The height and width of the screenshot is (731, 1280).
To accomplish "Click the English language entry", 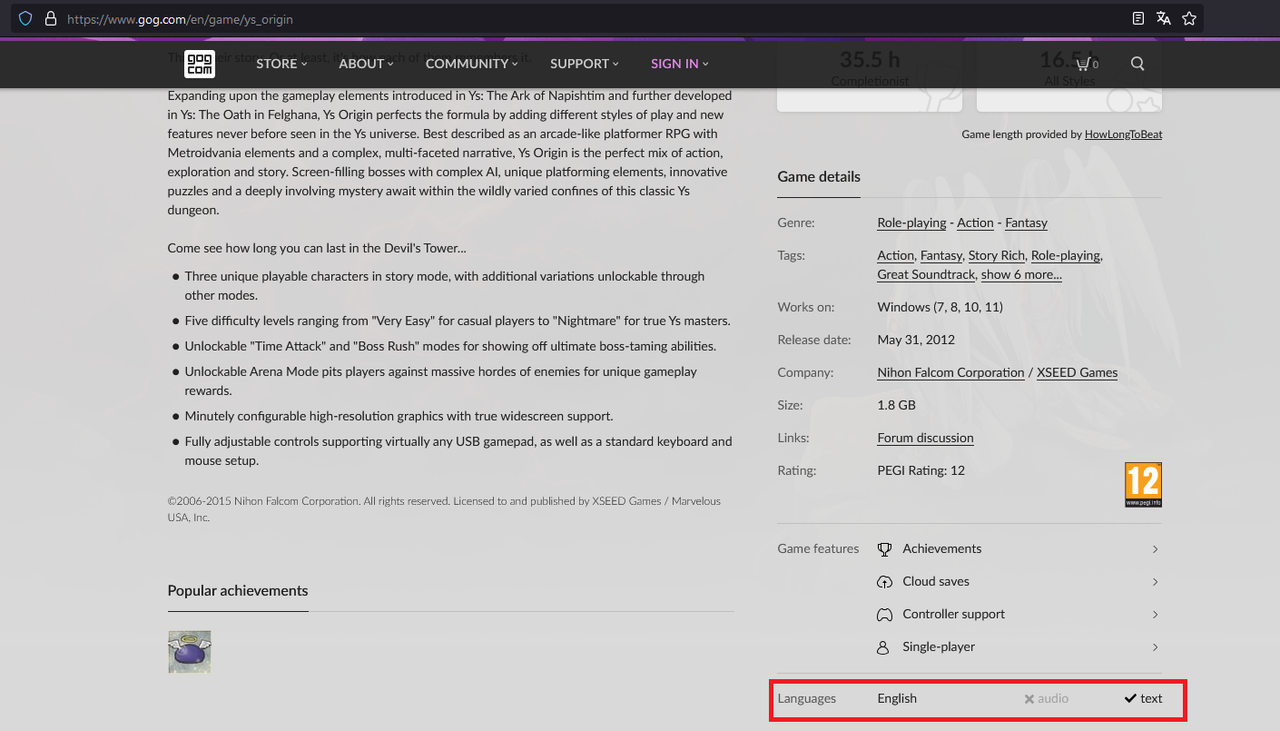I will tap(897, 699).
